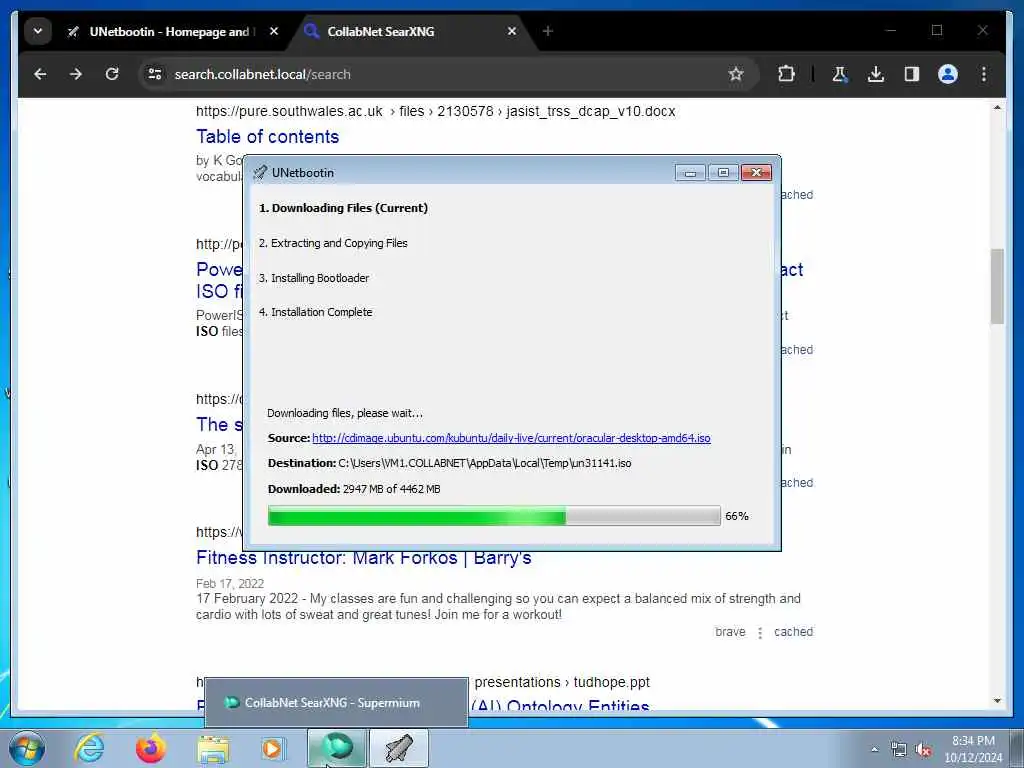The height and width of the screenshot is (768, 1024).
Task: Launch Internet Explorer from the taskbar
Action: click(89, 748)
